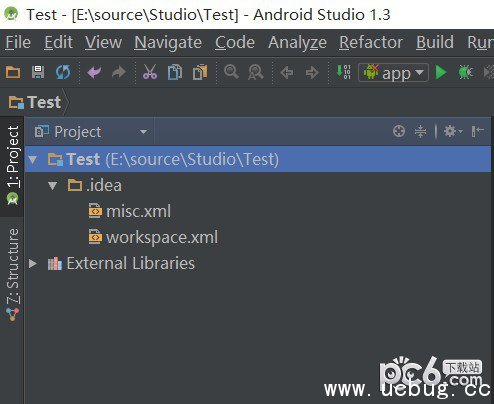
Task: Open Project panel settings gear
Action: (x=453, y=131)
